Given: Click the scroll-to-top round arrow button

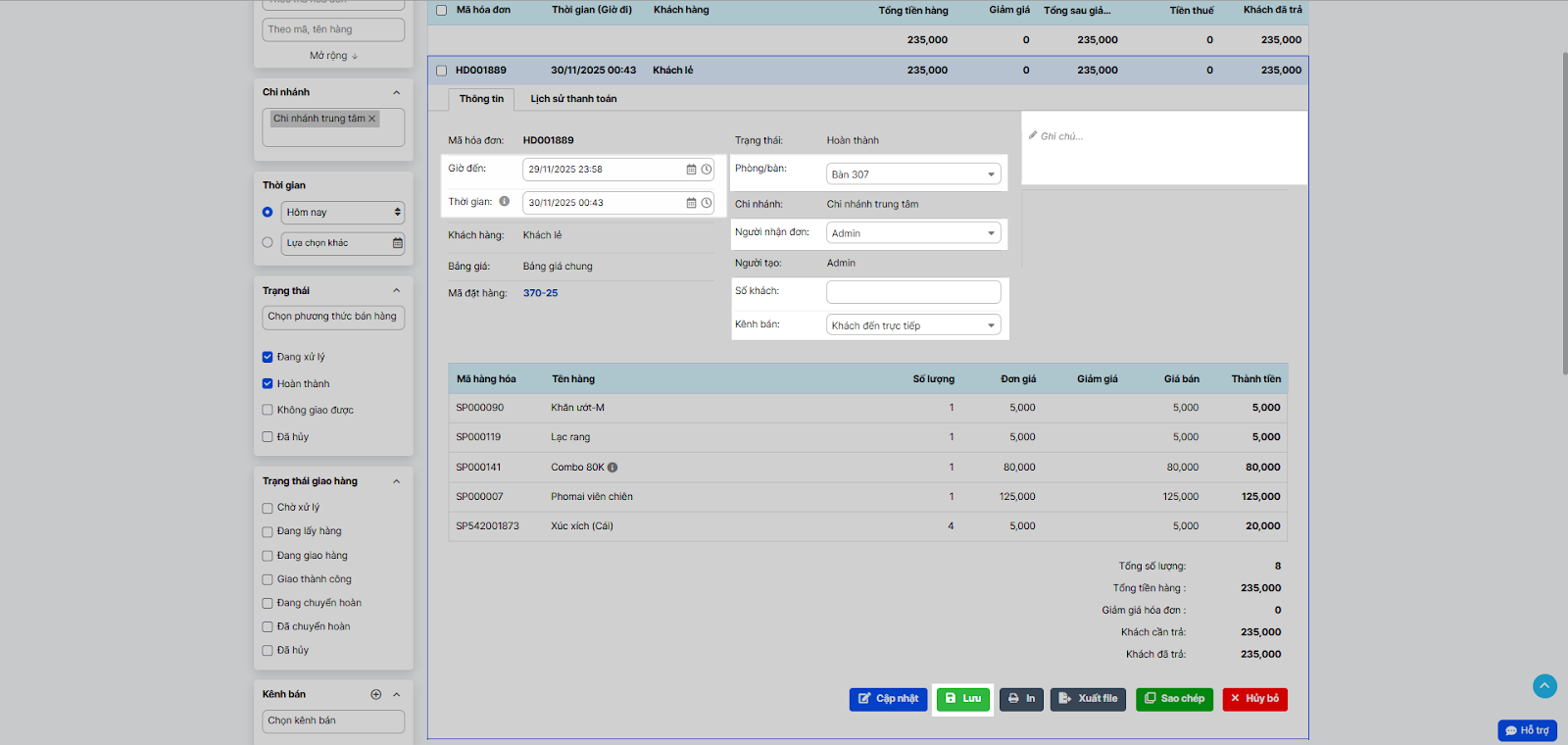Looking at the screenshot, I should pyautogui.click(x=1544, y=686).
